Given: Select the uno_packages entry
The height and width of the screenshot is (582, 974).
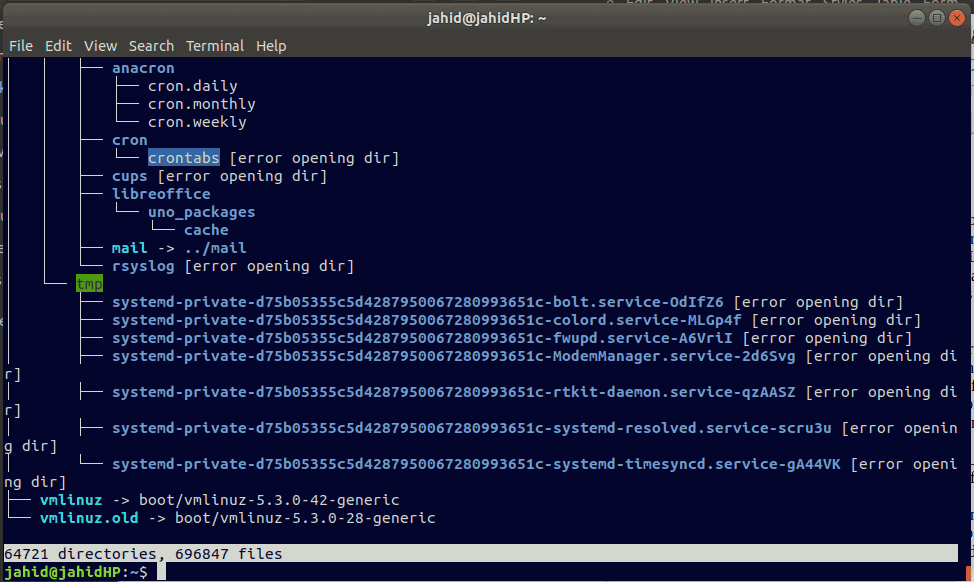Looking at the screenshot, I should (201, 211).
